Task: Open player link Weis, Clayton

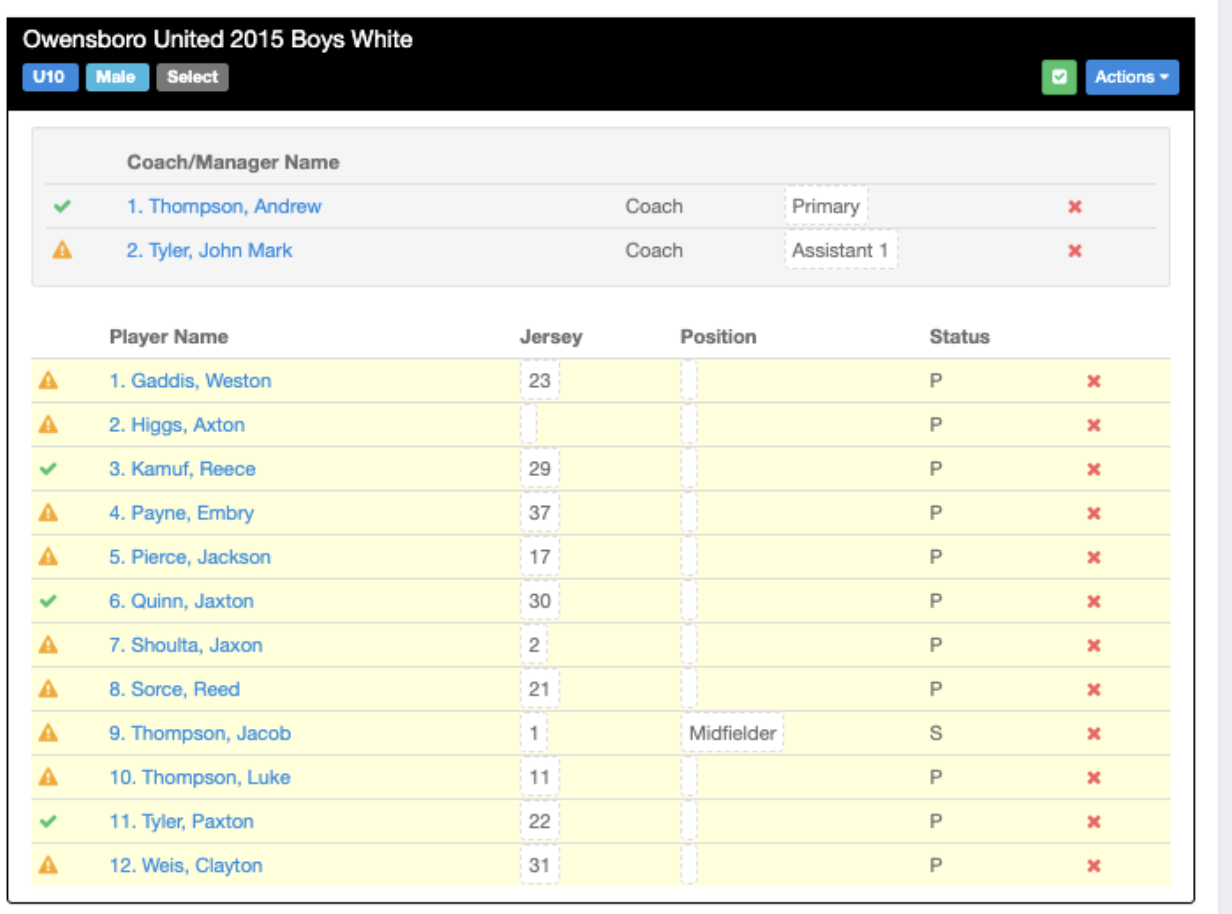Action: [186, 865]
